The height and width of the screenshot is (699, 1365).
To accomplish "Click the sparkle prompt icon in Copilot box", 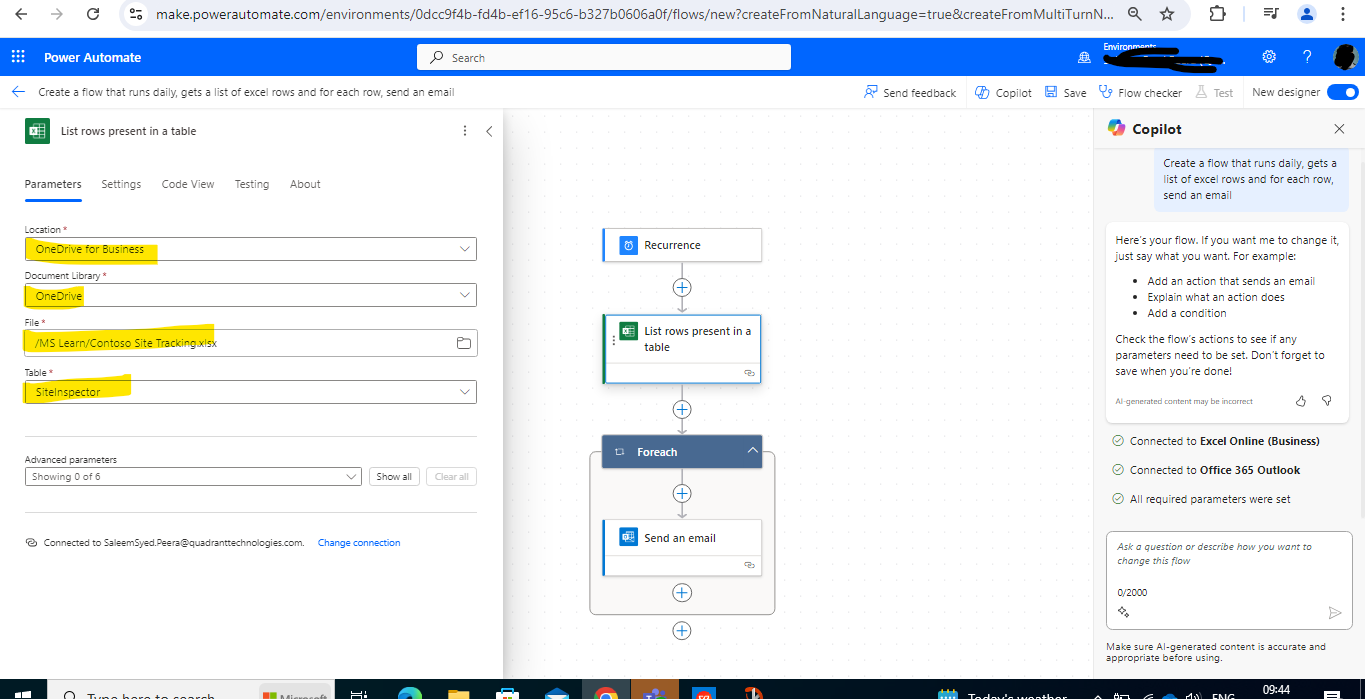I will [1124, 612].
